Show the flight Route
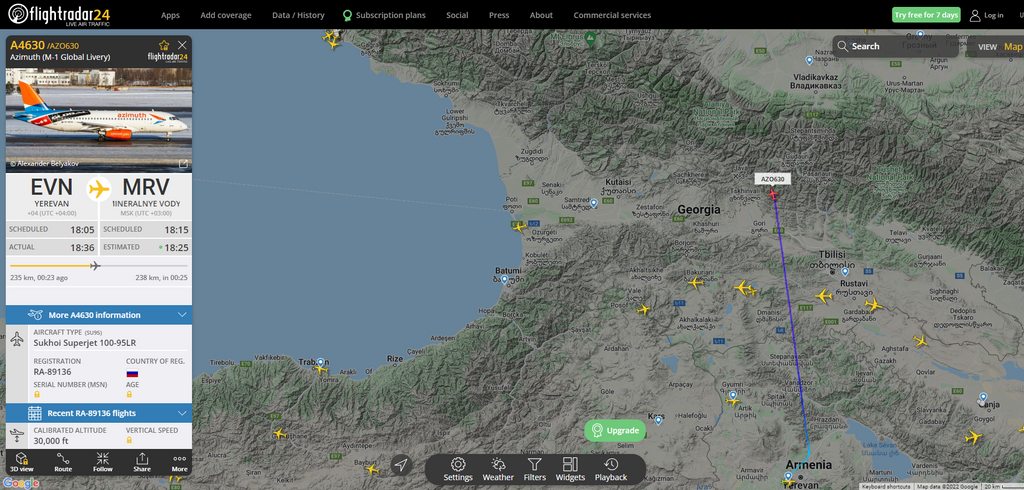Screen dimensions: 1024x490 pos(63,462)
